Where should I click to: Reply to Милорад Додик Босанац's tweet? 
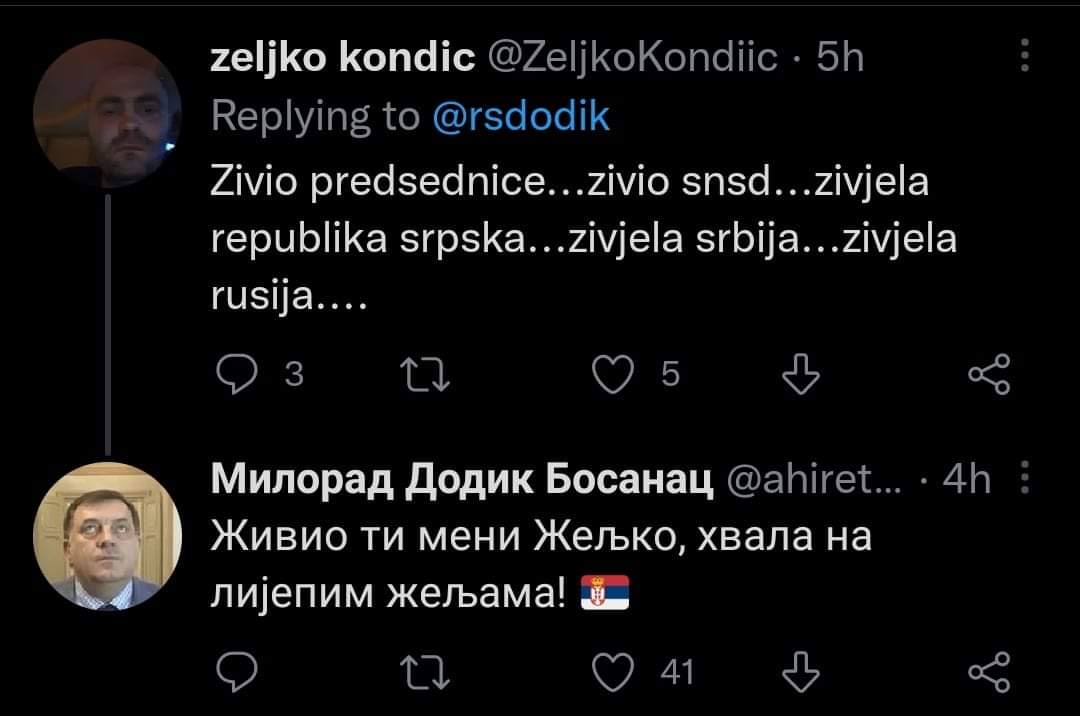pyautogui.click(x=235, y=673)
